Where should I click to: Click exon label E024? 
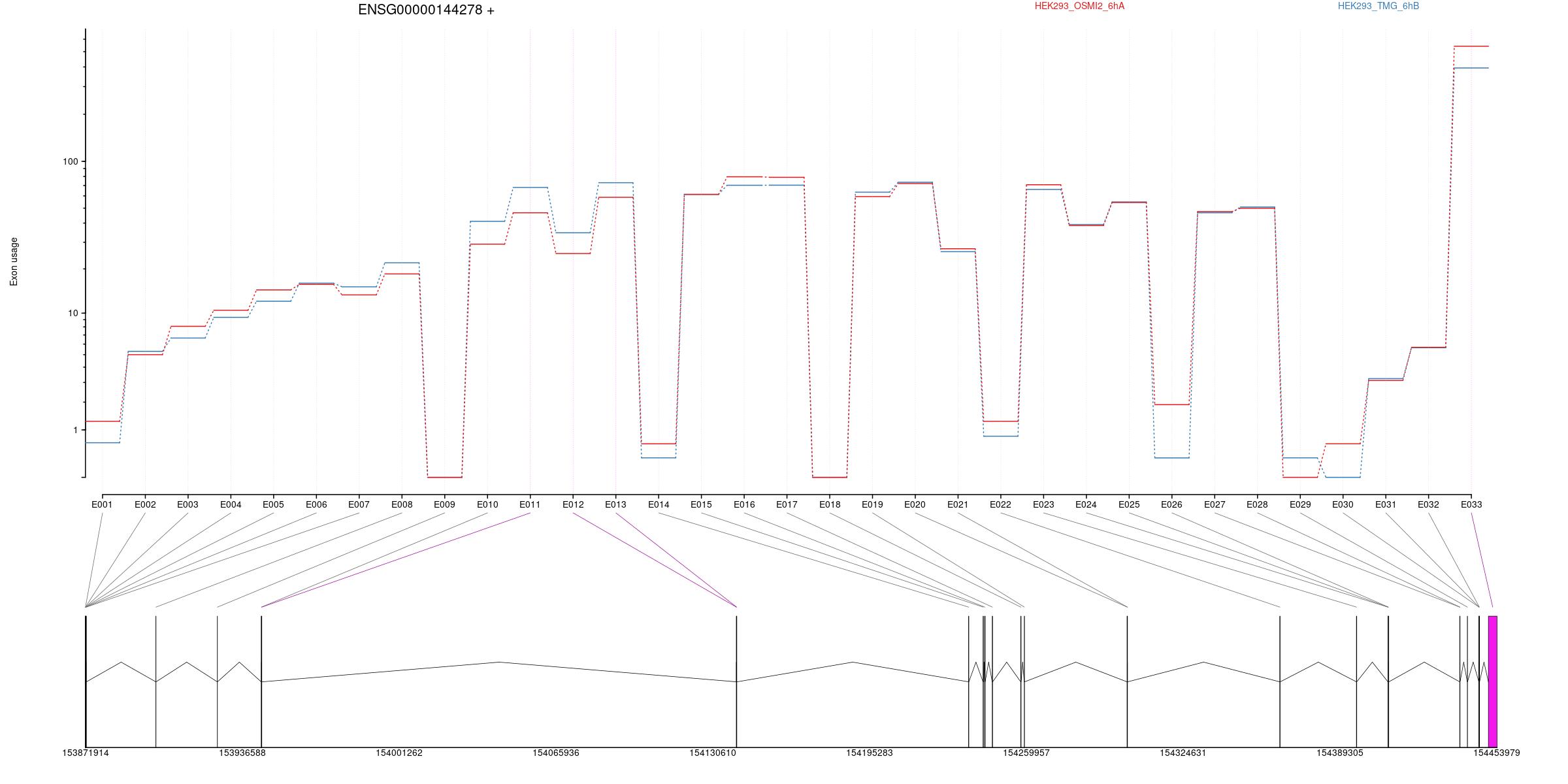pyautogui.click(x=1086, y=504)
